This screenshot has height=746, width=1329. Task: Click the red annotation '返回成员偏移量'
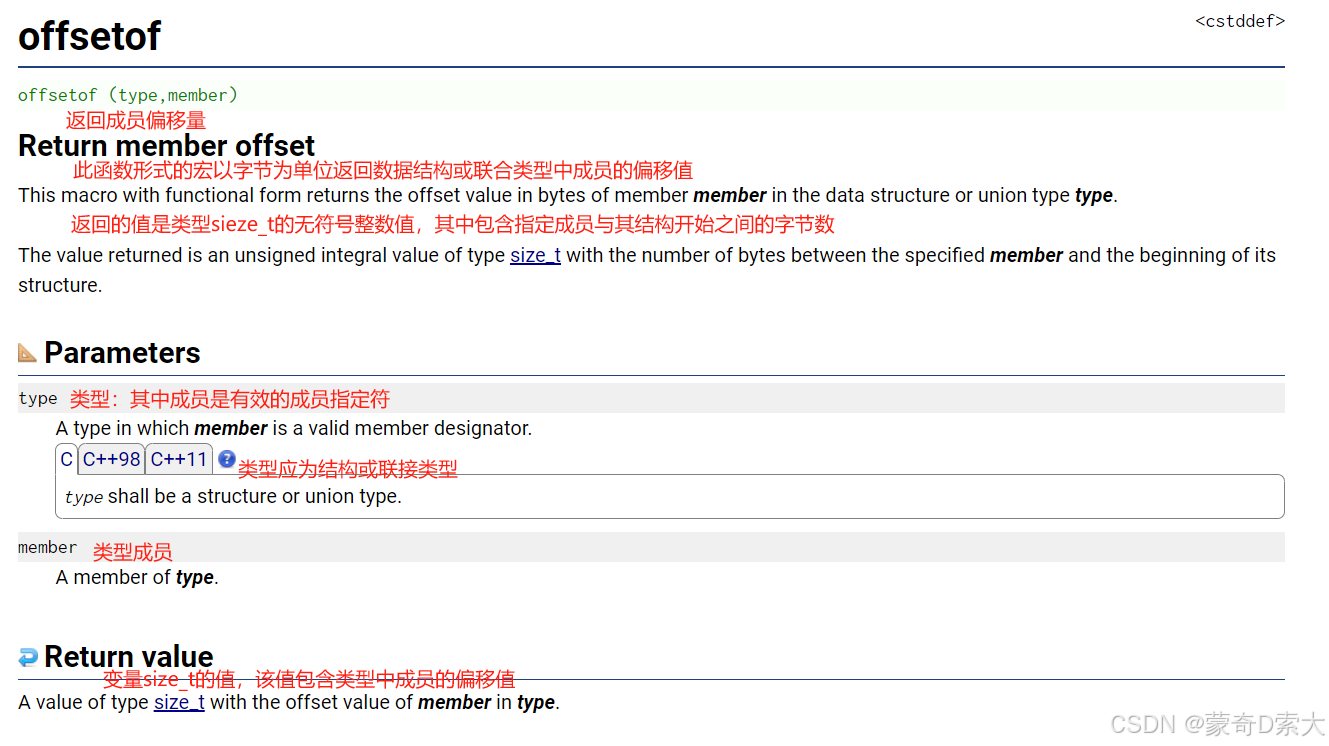pos(136,121)
